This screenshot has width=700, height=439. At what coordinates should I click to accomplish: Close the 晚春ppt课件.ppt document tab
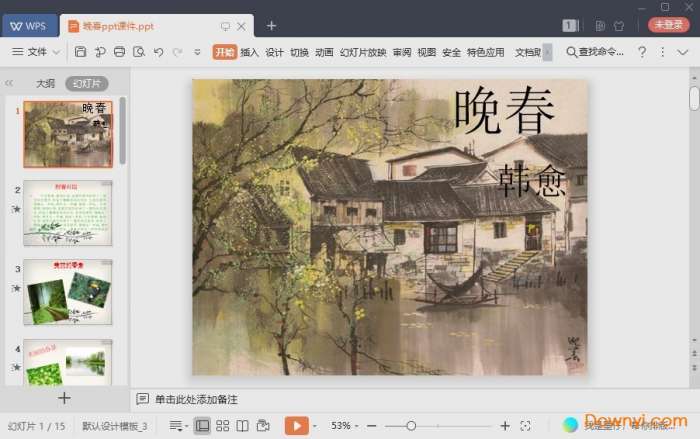(241, 26)
